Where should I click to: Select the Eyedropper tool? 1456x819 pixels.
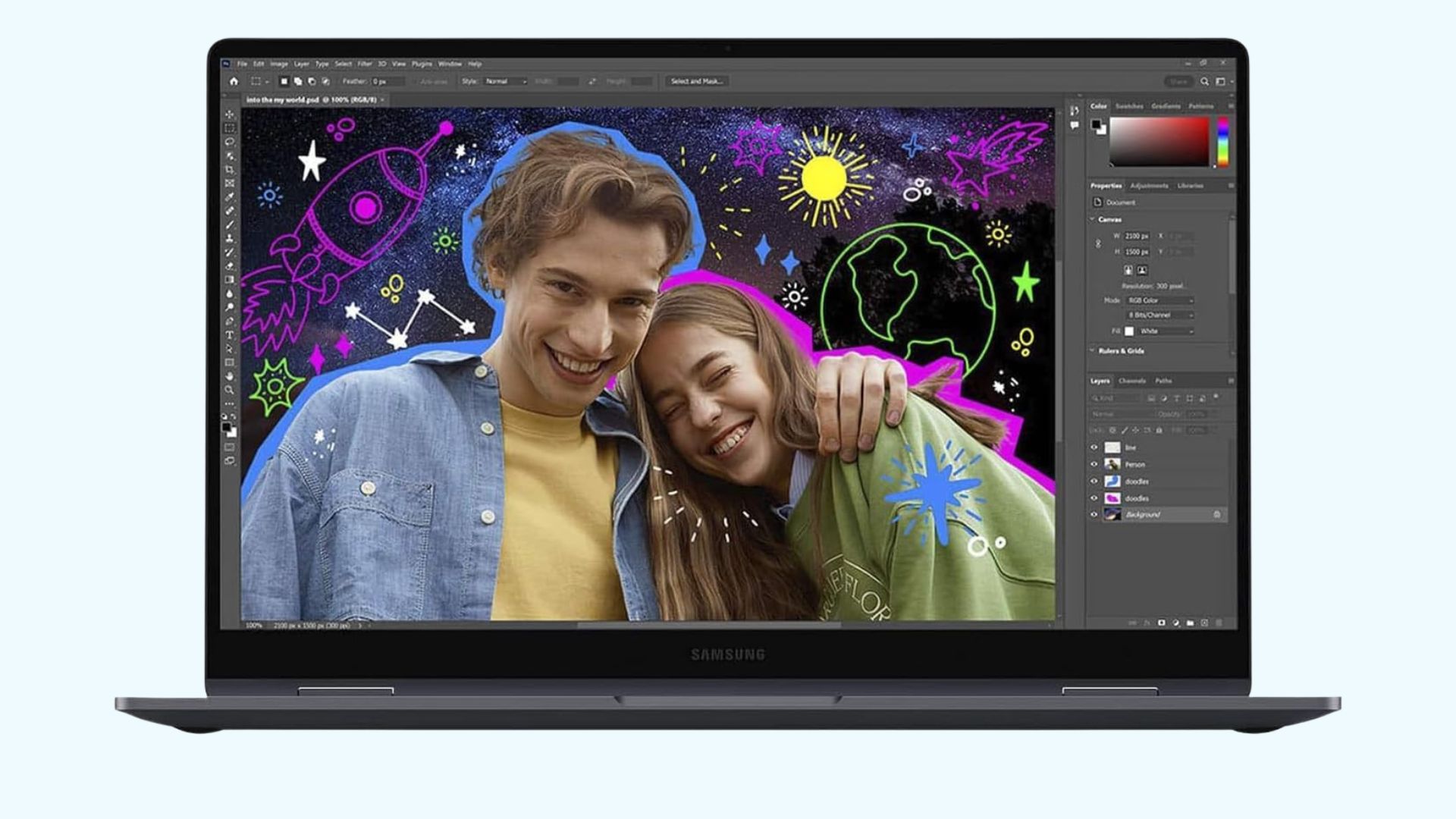point(230,197)
